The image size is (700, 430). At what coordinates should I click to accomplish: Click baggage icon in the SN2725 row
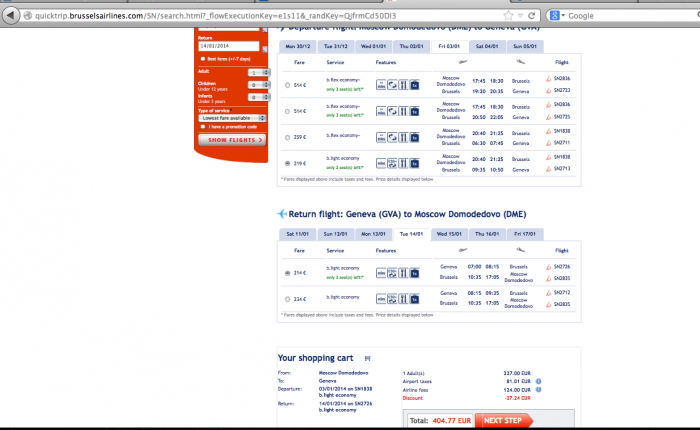[x=415, y=111]
